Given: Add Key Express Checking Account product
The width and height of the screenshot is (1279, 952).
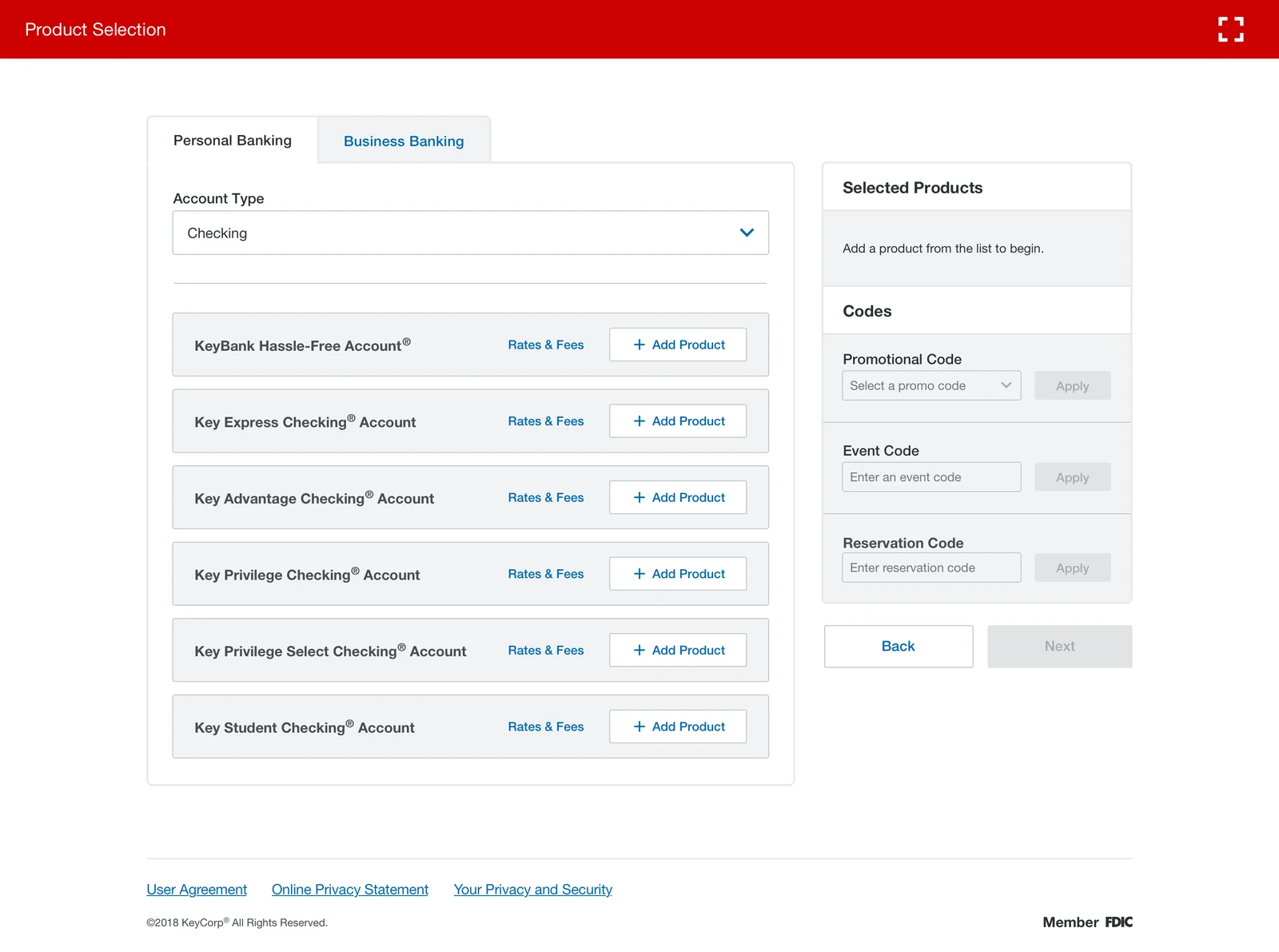Looking at the screenshot, I should point(678,421).
